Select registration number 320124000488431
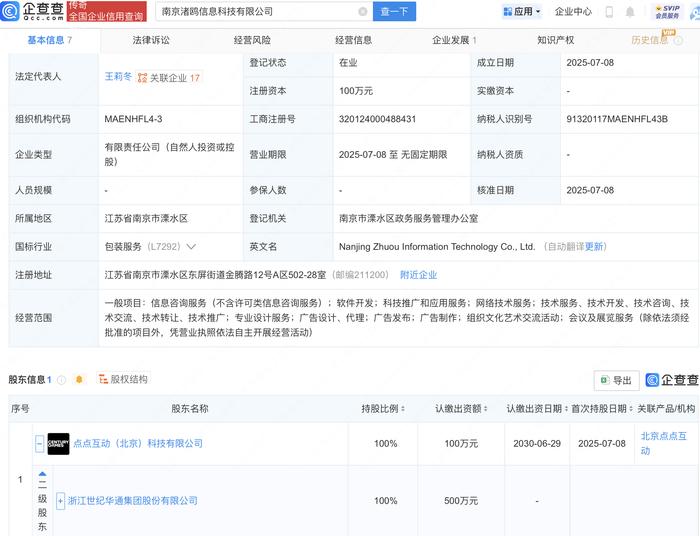 pos(377,119)
